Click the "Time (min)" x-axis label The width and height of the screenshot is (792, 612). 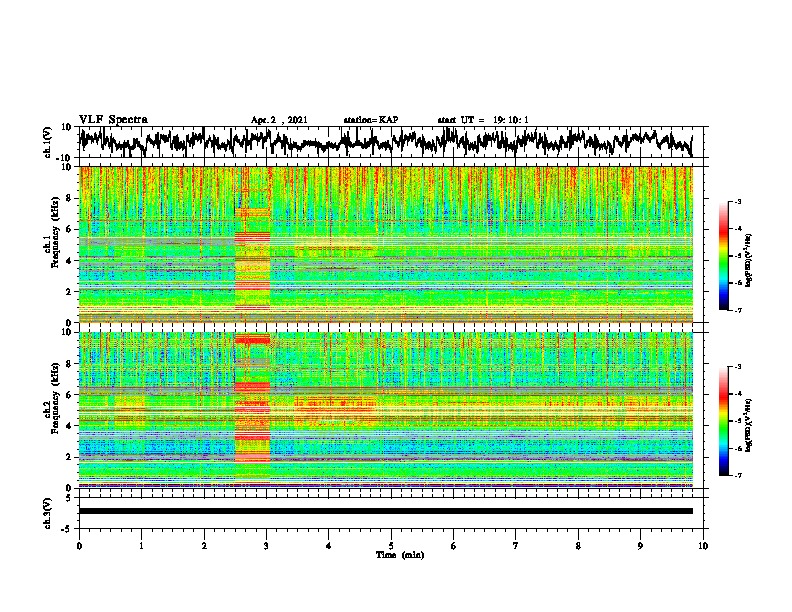click(x=400, y=555)
